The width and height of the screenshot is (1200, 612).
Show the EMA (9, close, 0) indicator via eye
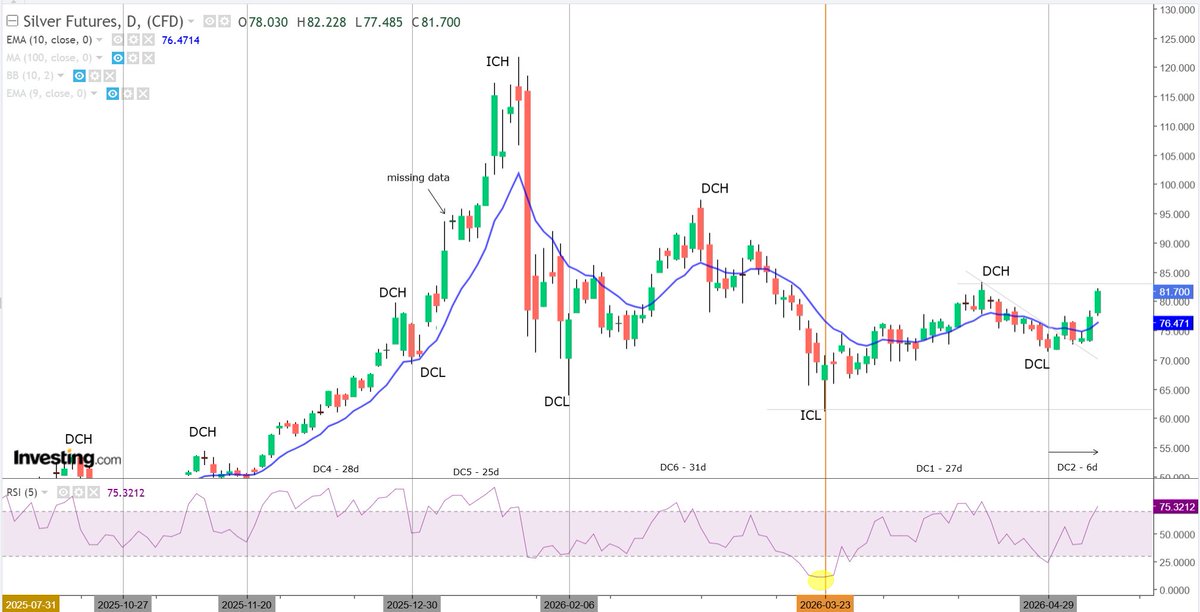(x=112, y=94)
